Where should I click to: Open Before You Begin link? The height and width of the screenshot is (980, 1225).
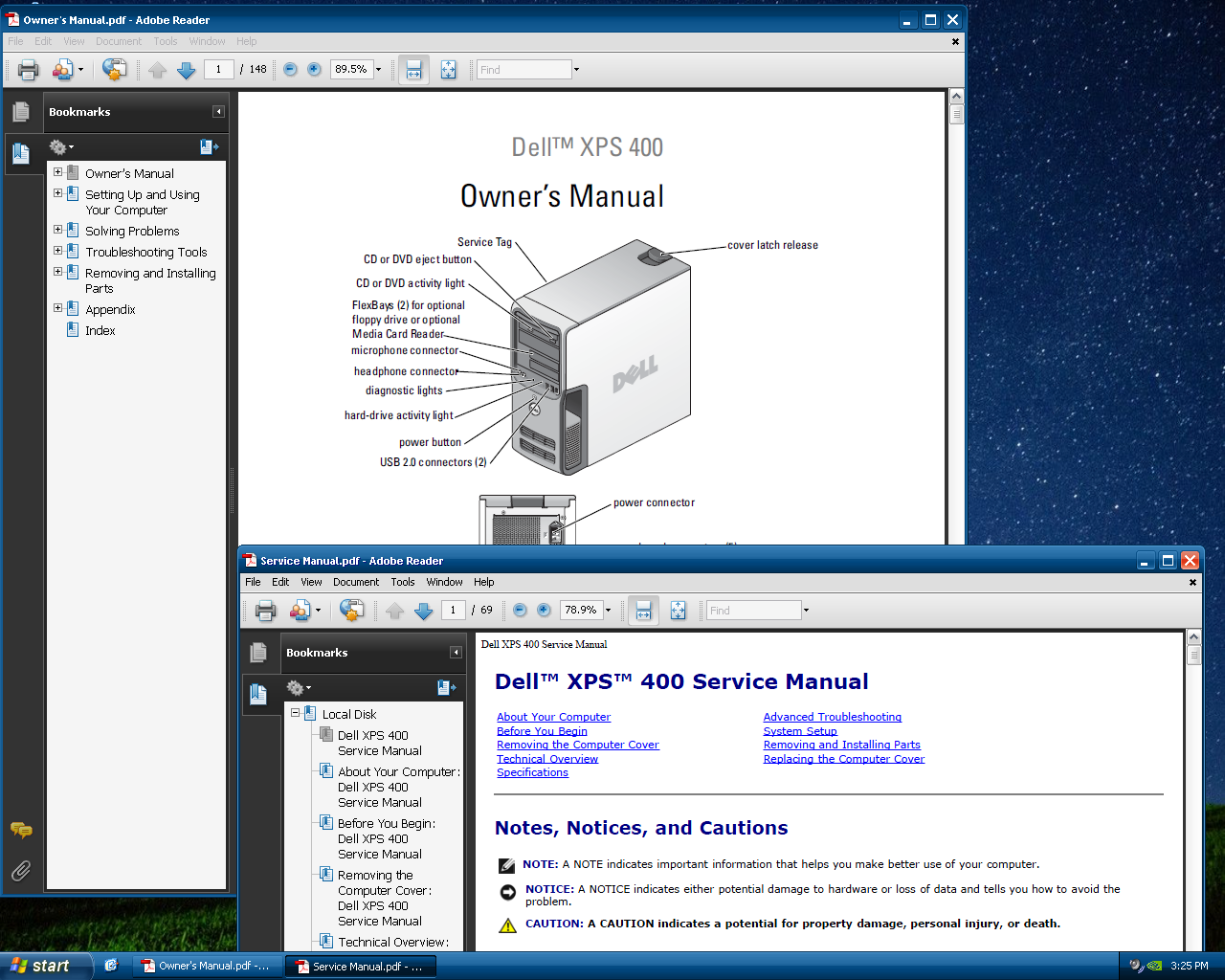(542, 731)
